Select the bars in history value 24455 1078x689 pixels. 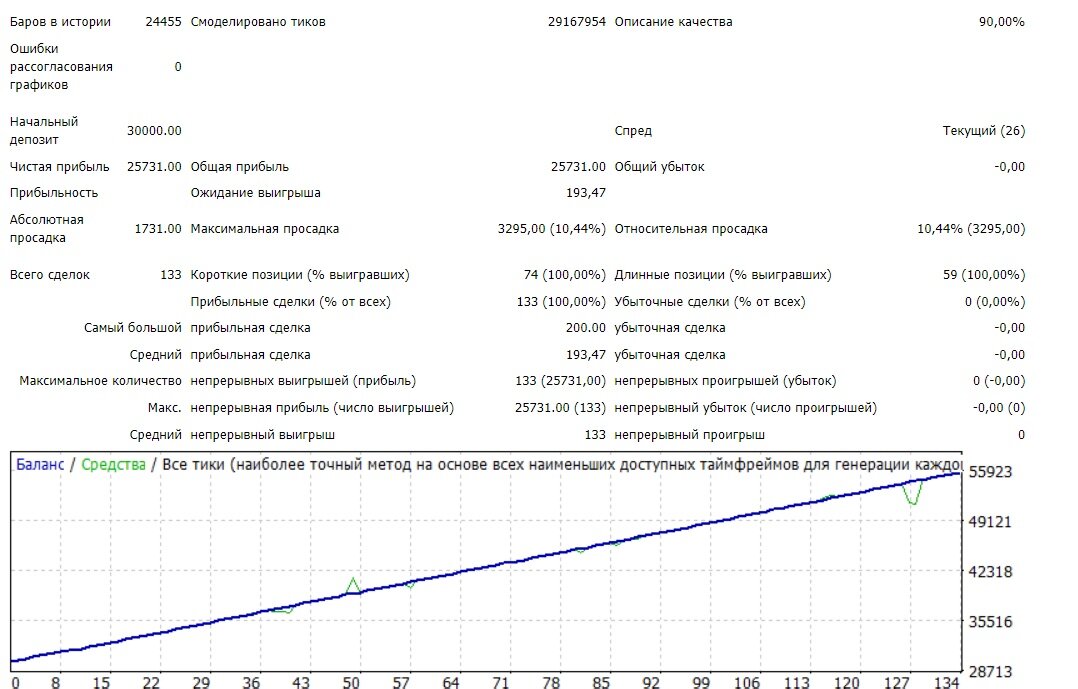tap(163, 21)
